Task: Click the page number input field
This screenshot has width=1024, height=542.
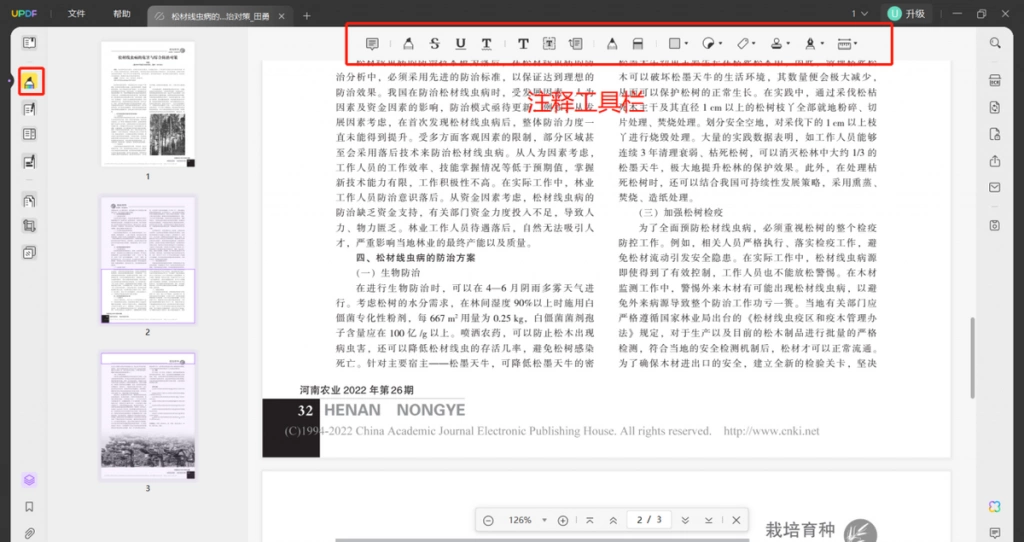Action: coord(649,520)
